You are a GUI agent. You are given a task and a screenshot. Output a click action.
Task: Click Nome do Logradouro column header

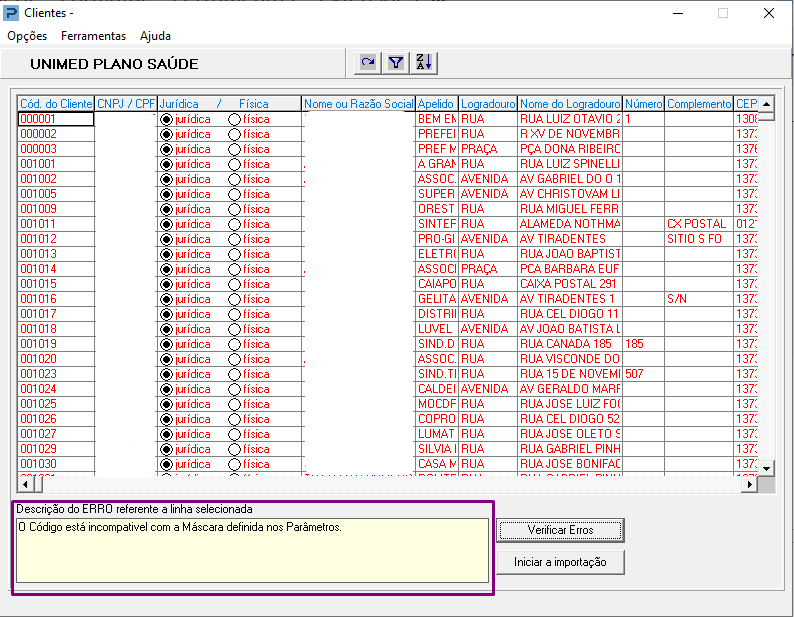click(x=570, y=104)
